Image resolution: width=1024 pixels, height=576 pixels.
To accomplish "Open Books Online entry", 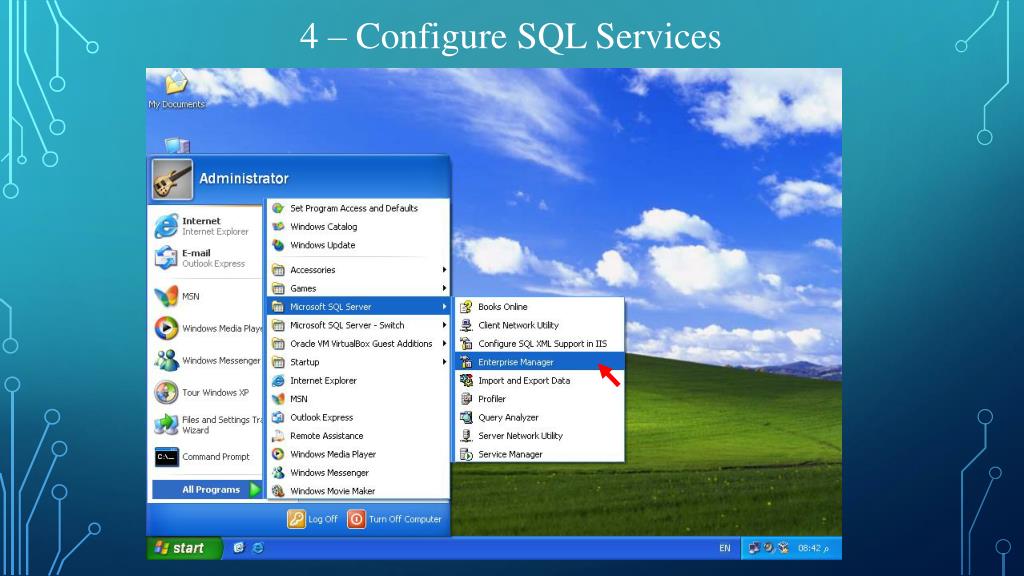I will click(539, 306).
